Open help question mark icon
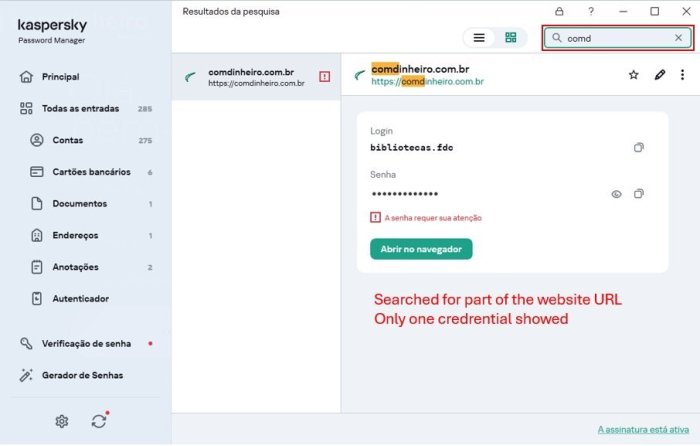The width and height of the screenshot is (700, 446). (591, 12)
